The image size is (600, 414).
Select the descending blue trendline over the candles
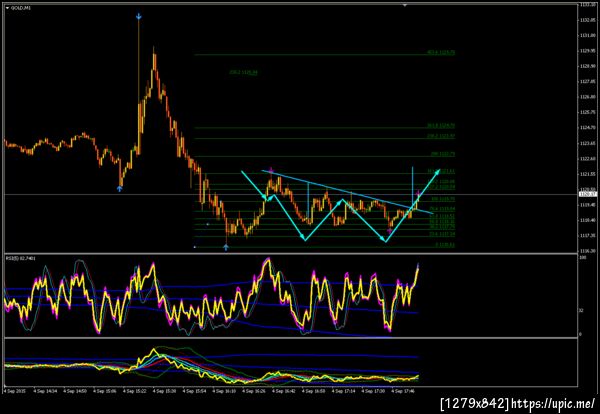(347, 192)
